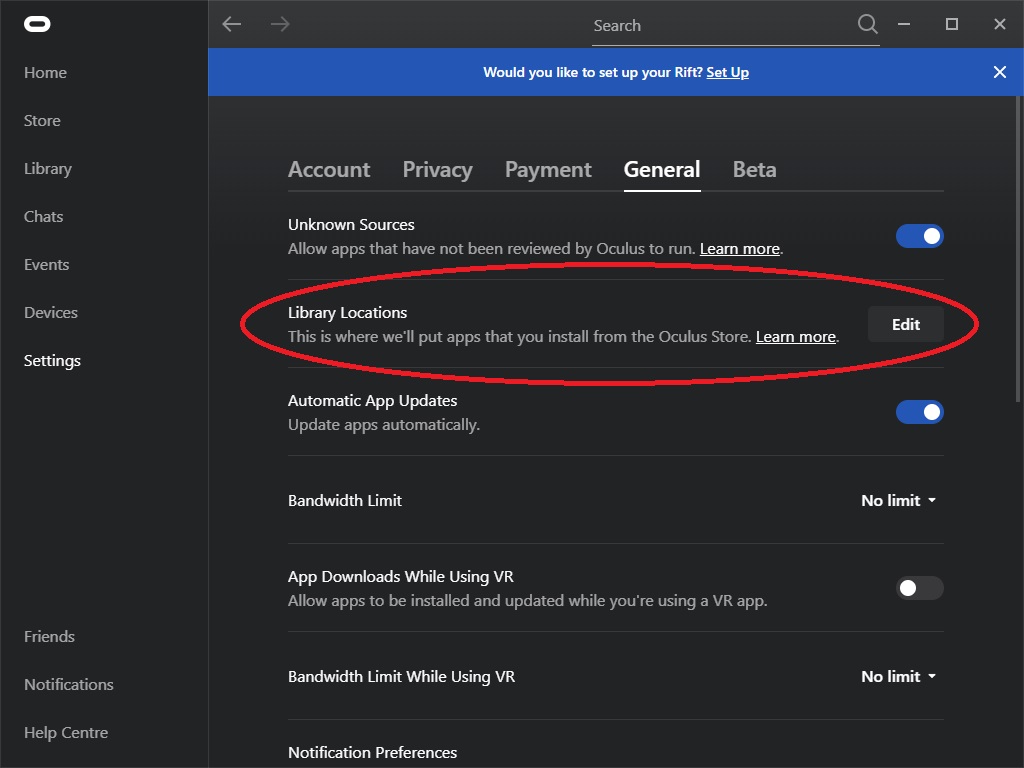1024x768 pixels.
Task: Open Learn more under Unknown Sources
Action: click(739, 249)
